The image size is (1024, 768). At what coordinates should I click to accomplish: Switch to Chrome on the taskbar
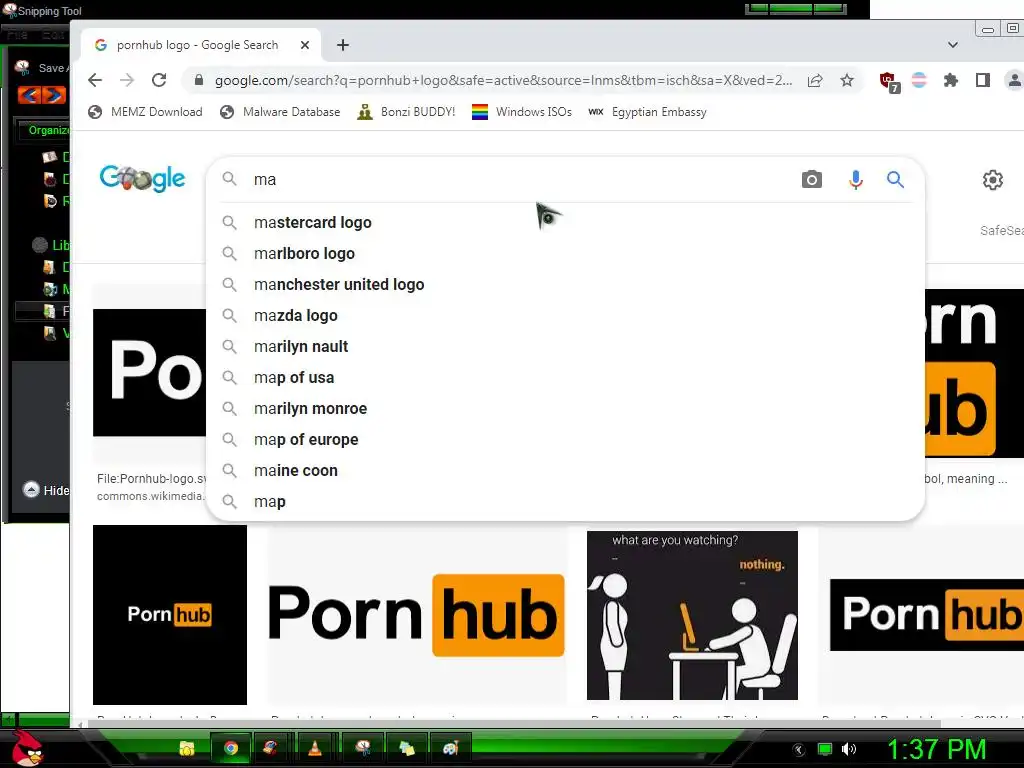[230, 748]
